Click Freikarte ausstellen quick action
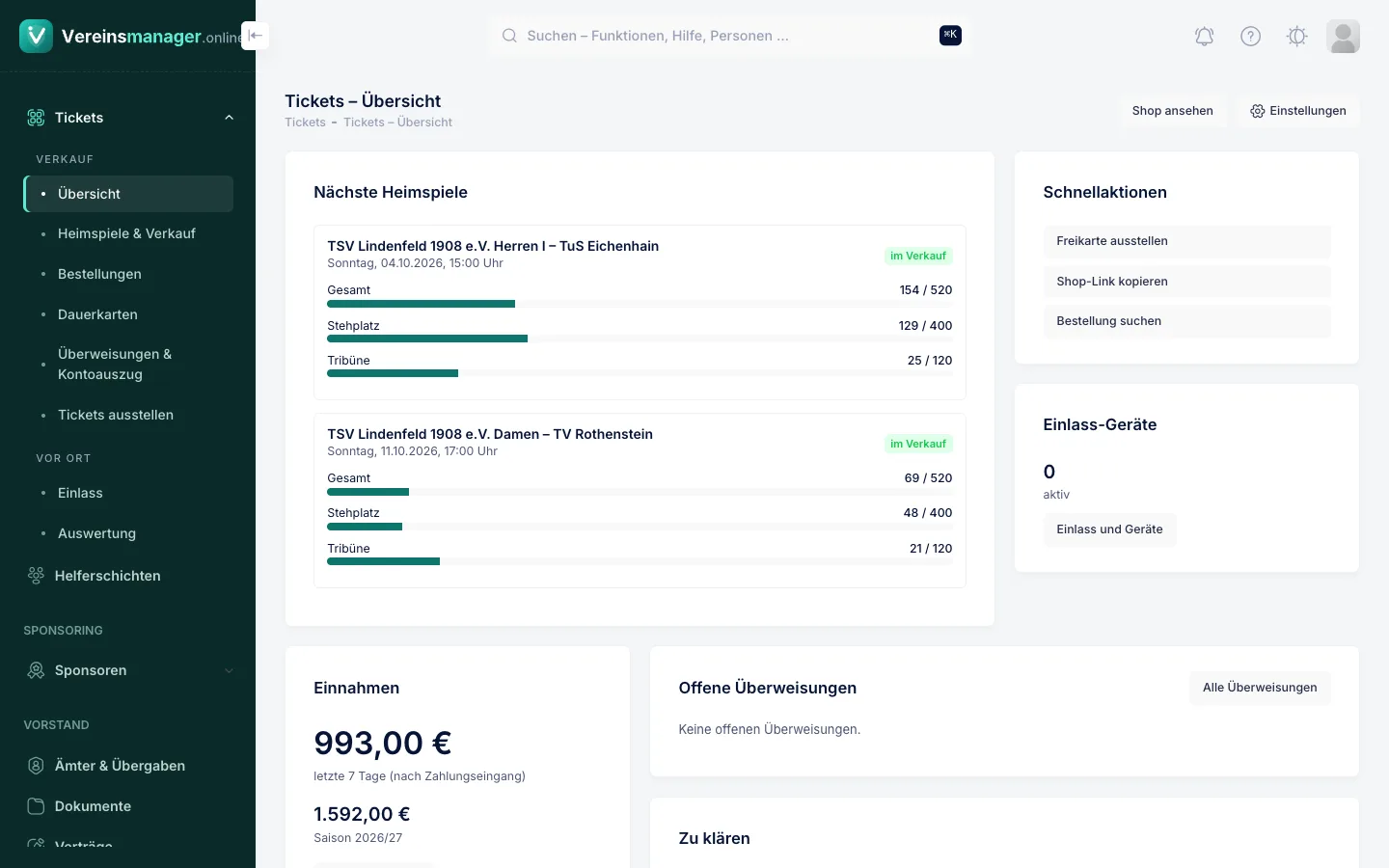The width and height of the screenshot is (1389, 868). pyautogui.click(x=1186, y=241)
